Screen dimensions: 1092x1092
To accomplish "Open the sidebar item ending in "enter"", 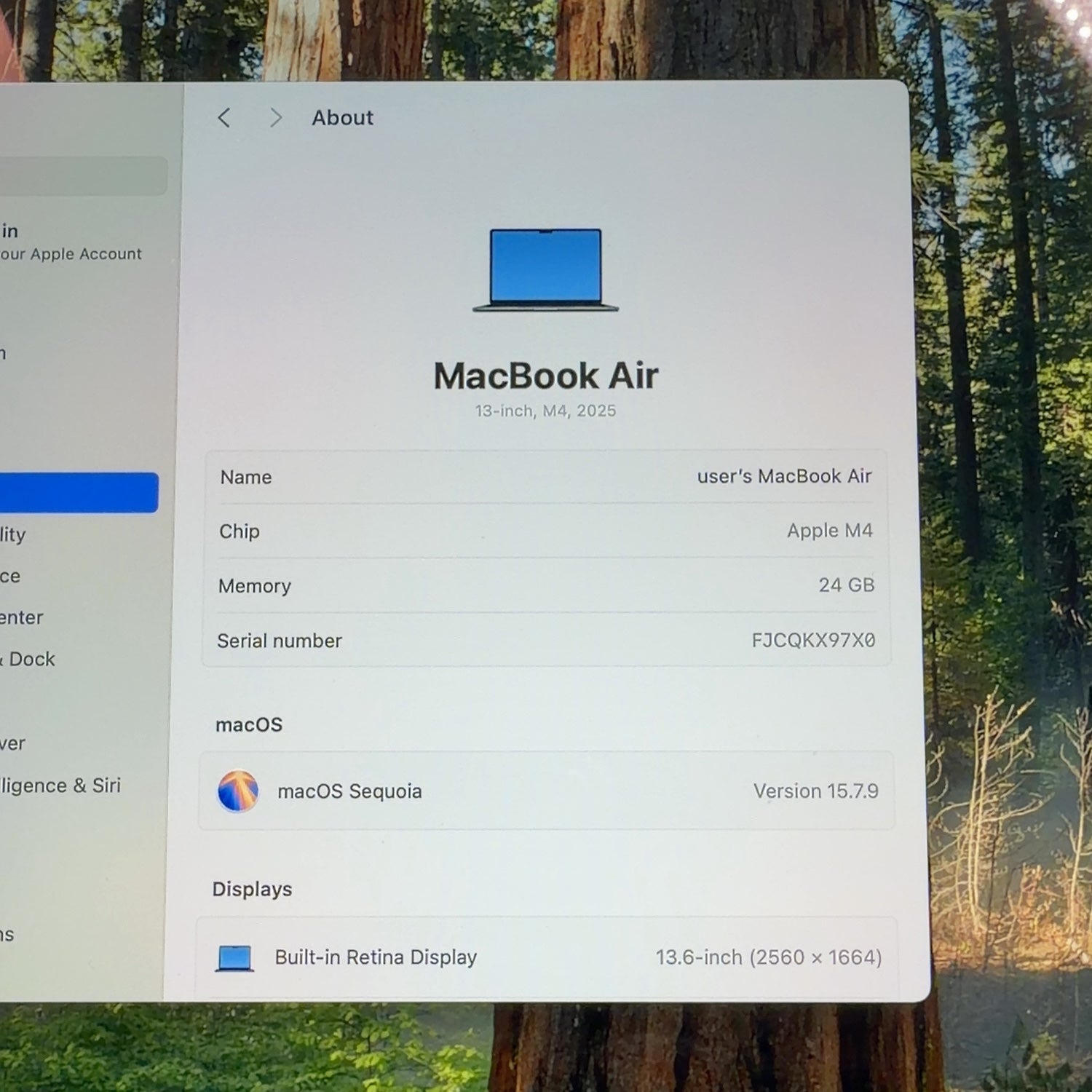I will pos(22,618).
